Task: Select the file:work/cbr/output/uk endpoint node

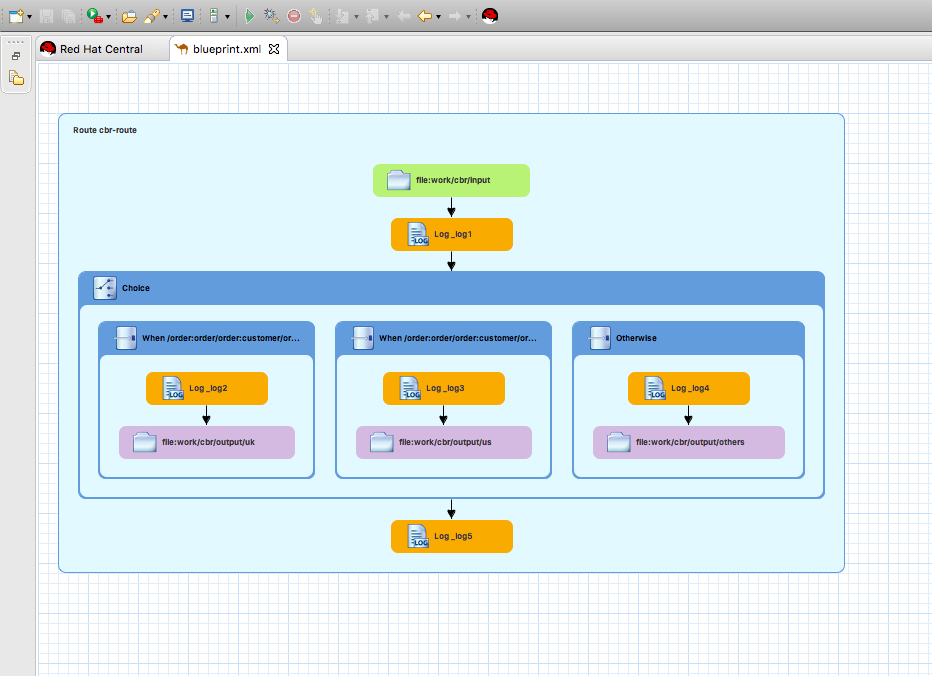Action: (x=206, y=442)
